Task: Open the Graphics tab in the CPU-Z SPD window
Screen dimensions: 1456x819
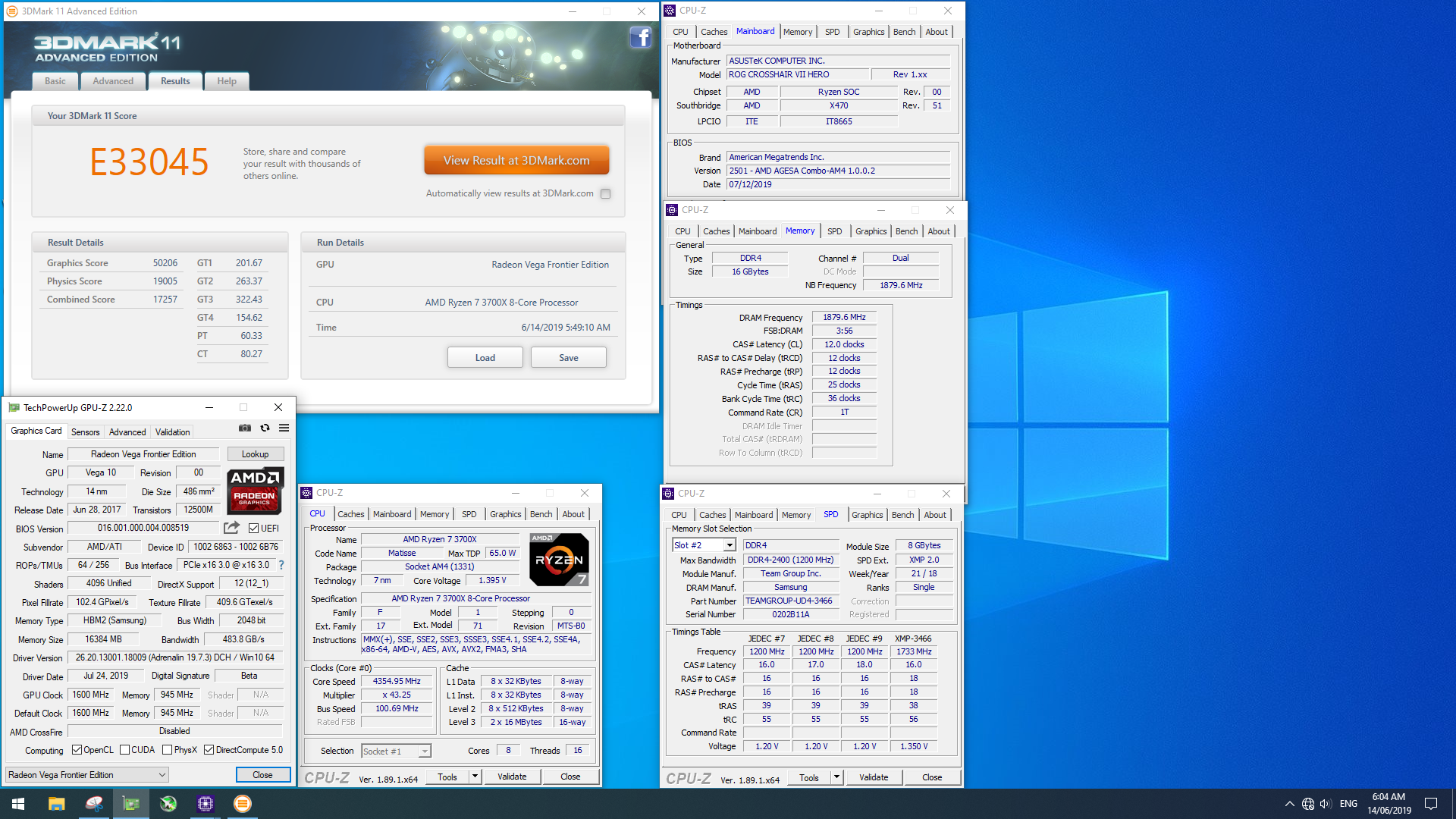Action: 868,515
